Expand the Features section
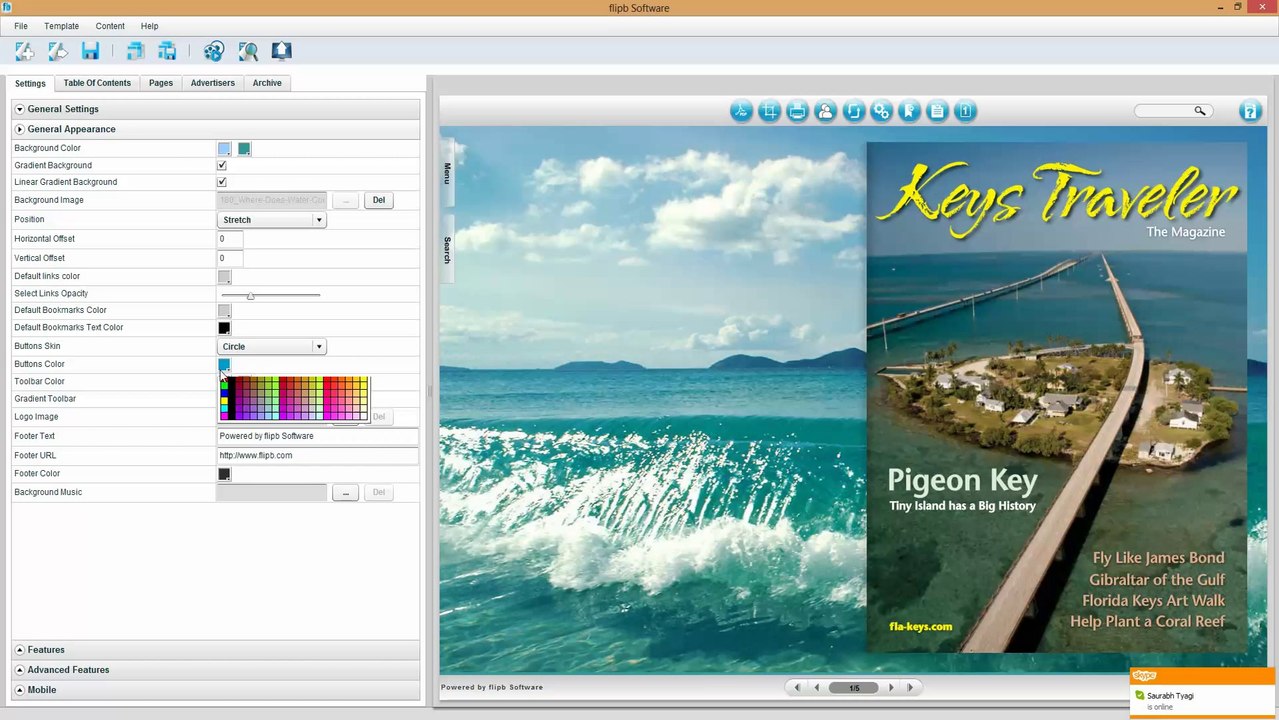 [215, 650]
